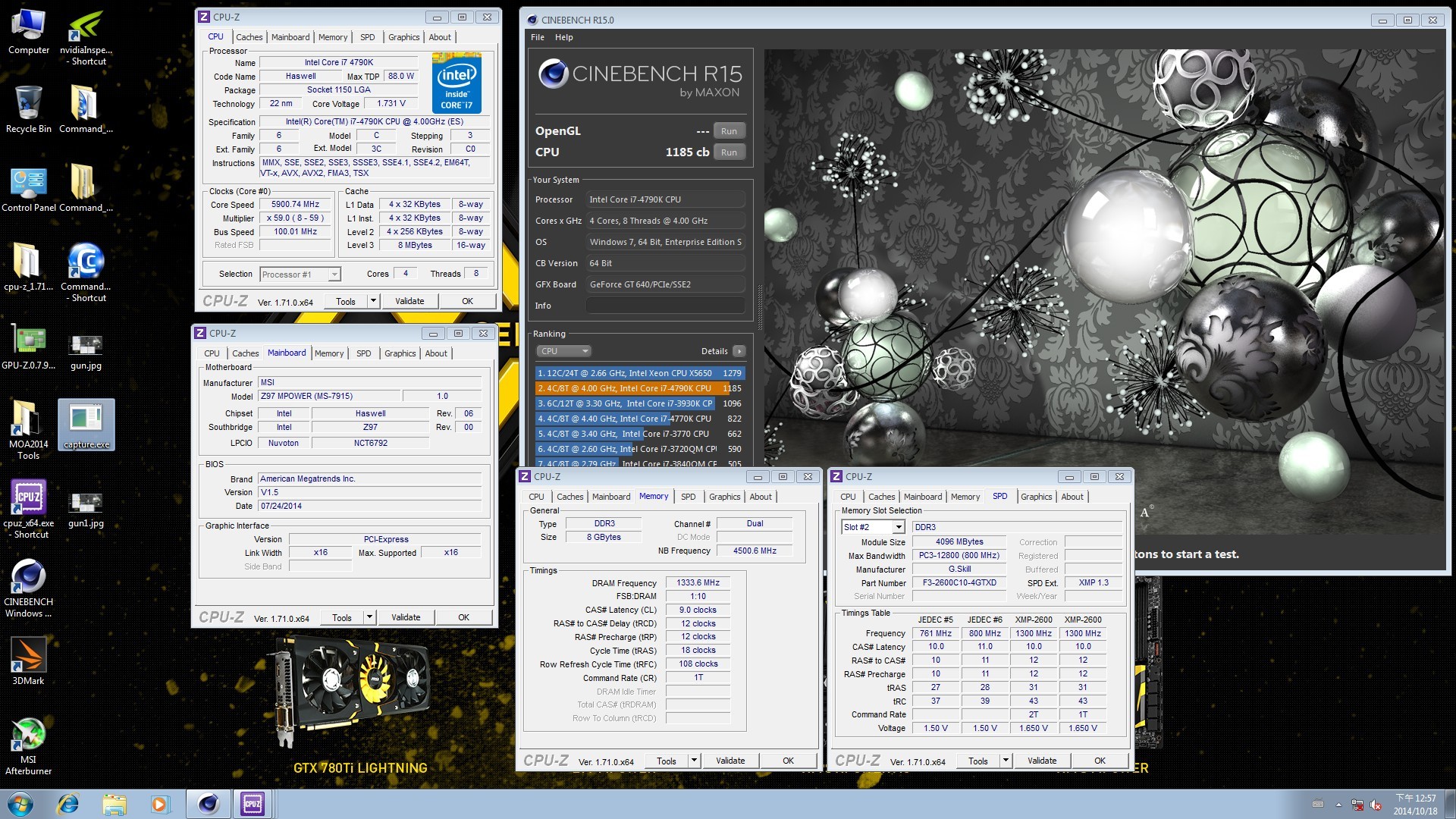
Task: Click OK in the Mainboard CPU-Z window
Action: click(x=463, y=617)
